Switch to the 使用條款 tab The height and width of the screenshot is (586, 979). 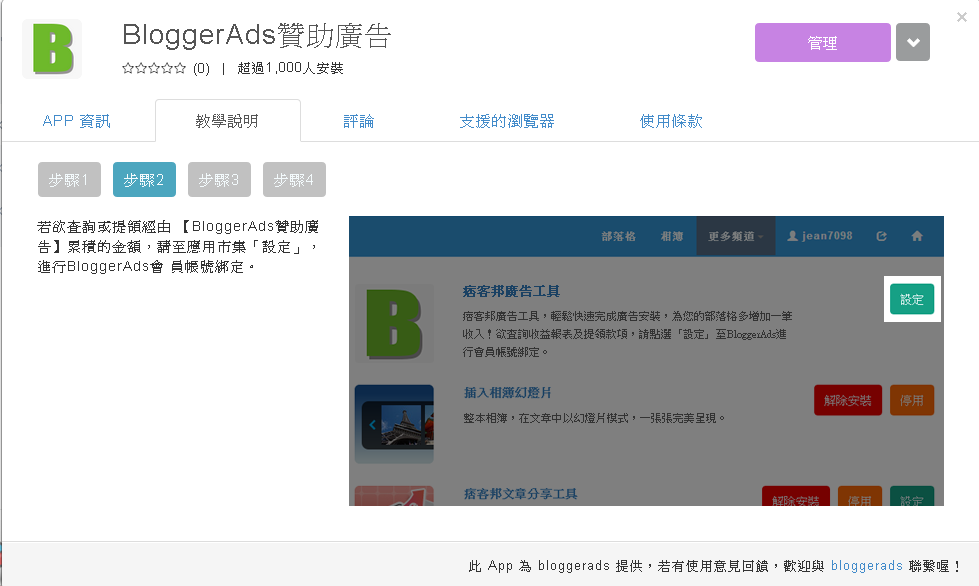point(671,121)
